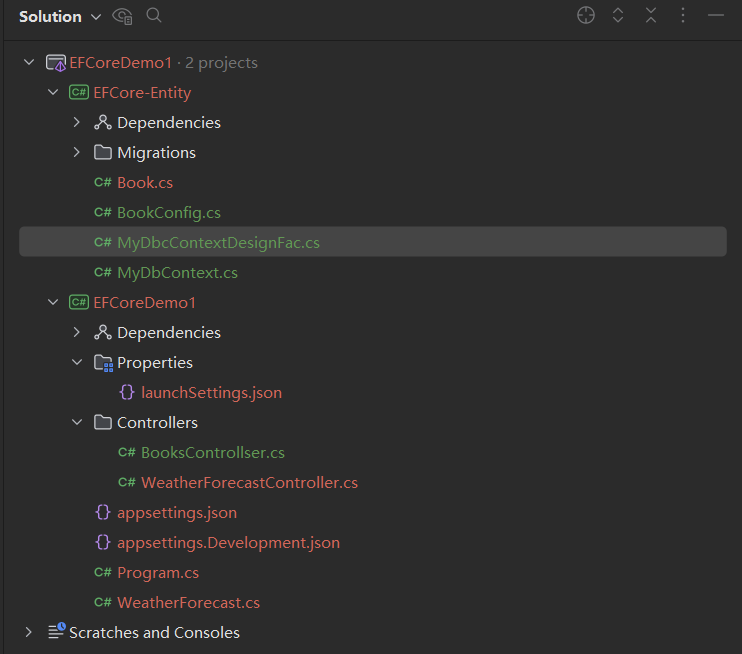This screenshot has width=742, height=654.
Task: Select Program.cs file
Action: tap(157, 573)
